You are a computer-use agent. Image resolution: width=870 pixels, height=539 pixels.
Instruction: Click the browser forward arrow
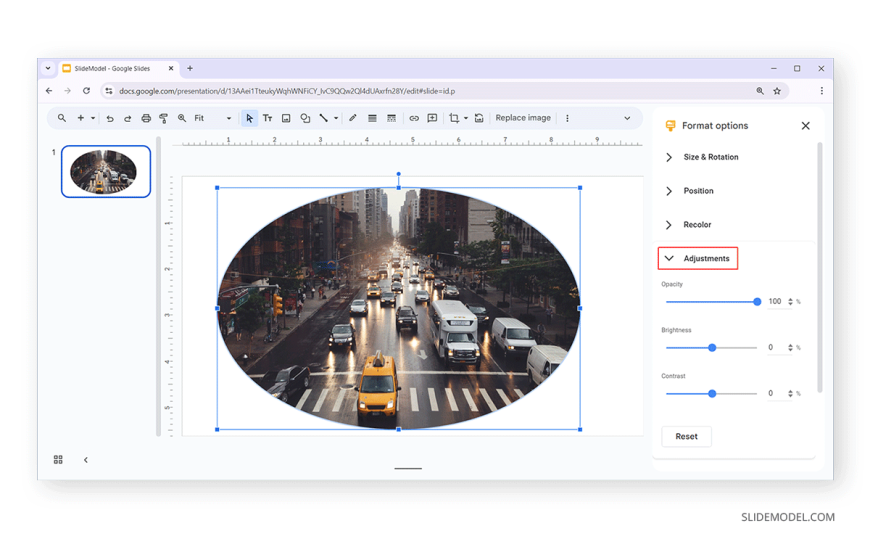click(x=67, y=91)
